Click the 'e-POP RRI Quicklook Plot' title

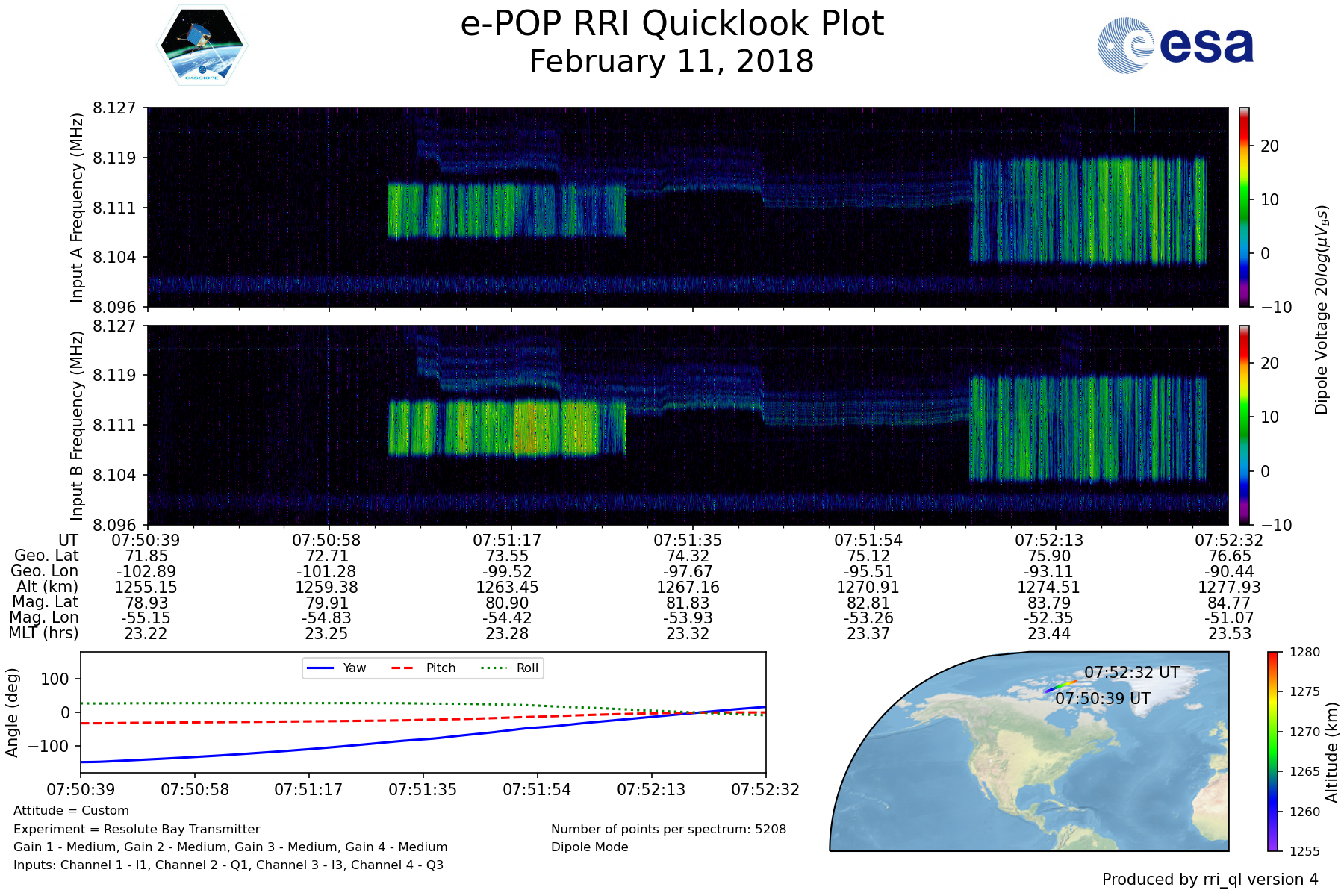pyautogui.click(x=672, y=24)
